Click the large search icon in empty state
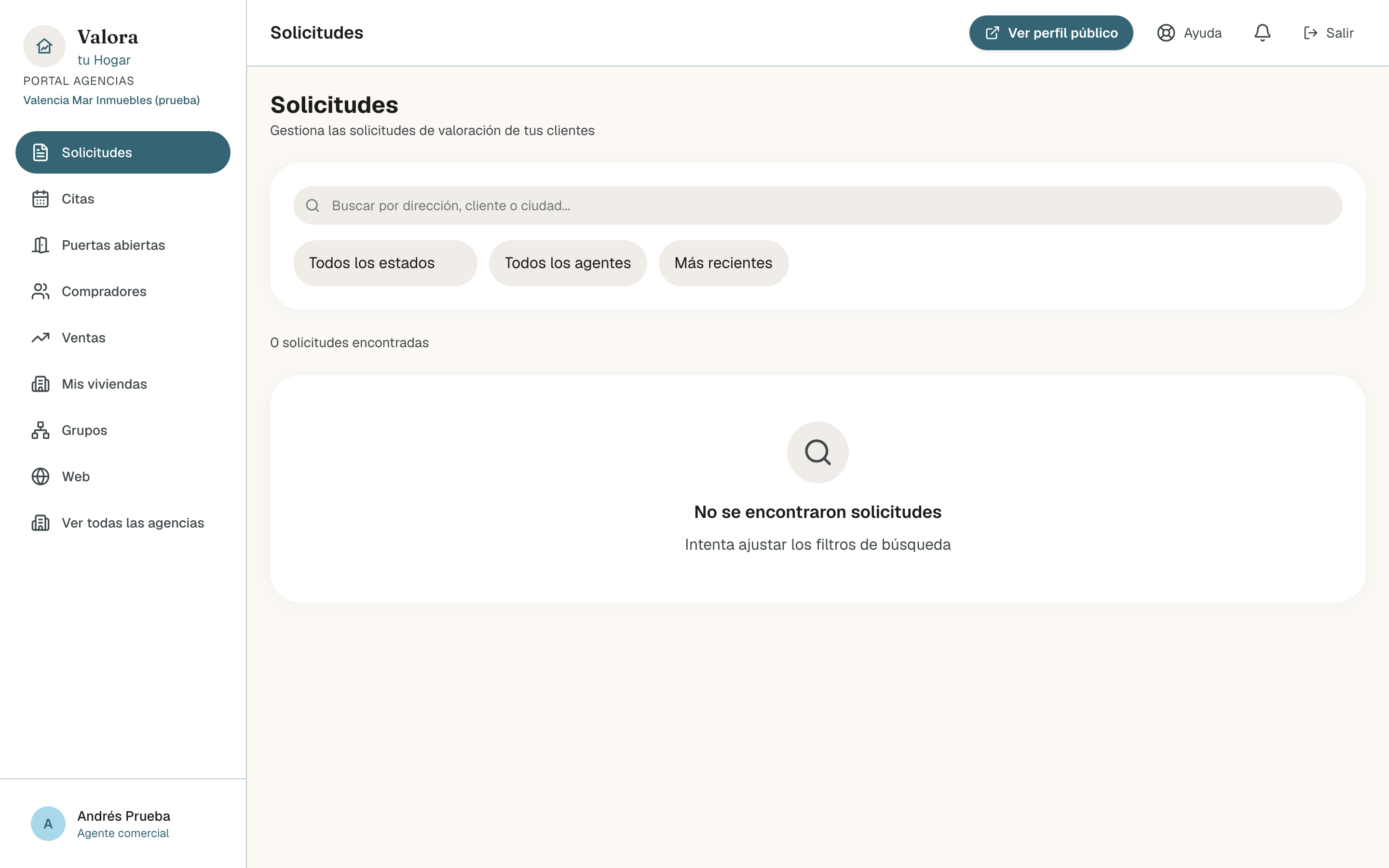The height and width of the screenshot is (868, 1389). pos(817,452)
